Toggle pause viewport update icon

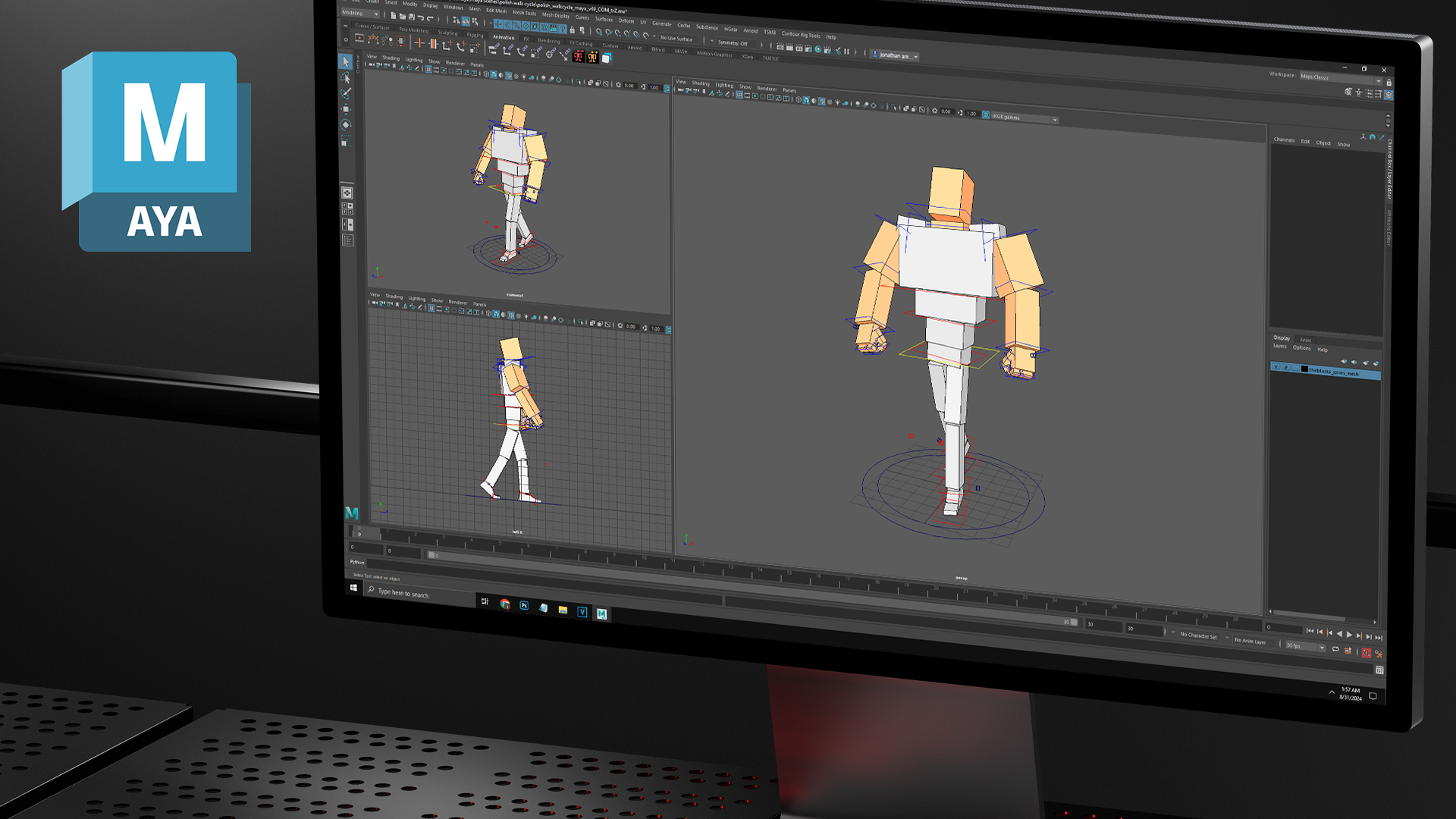click(846, 52)
